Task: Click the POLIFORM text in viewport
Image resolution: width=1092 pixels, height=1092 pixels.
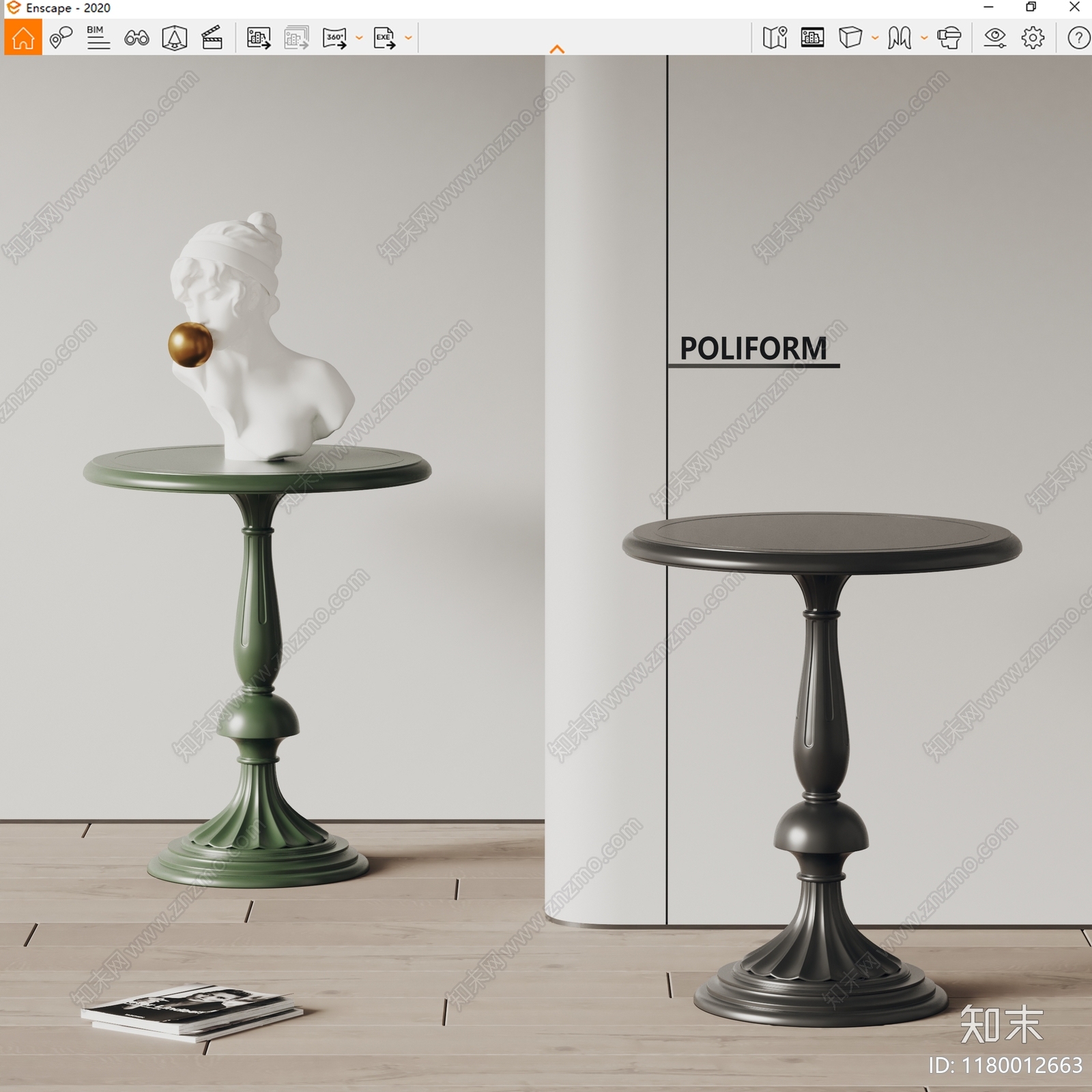Action: [753, 348]
